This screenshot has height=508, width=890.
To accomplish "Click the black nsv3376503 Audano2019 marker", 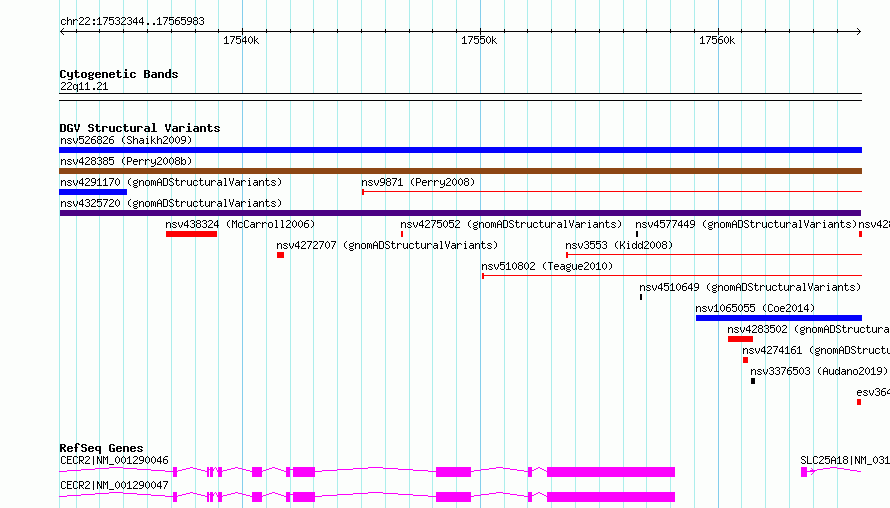I will [753, 381].
